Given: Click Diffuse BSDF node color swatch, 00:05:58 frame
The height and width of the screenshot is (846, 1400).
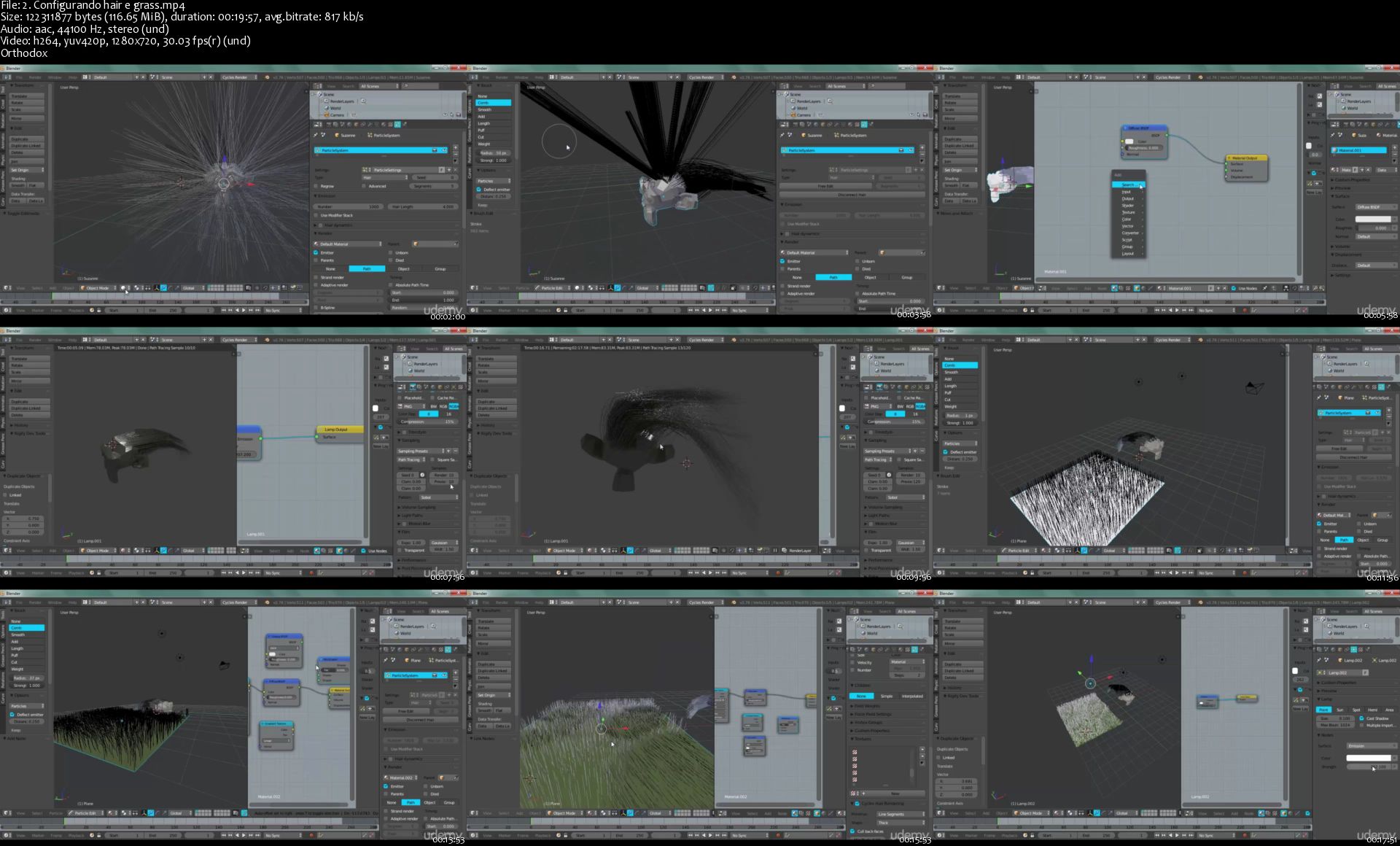Looking at the screenshot, I should [1129, 141].
